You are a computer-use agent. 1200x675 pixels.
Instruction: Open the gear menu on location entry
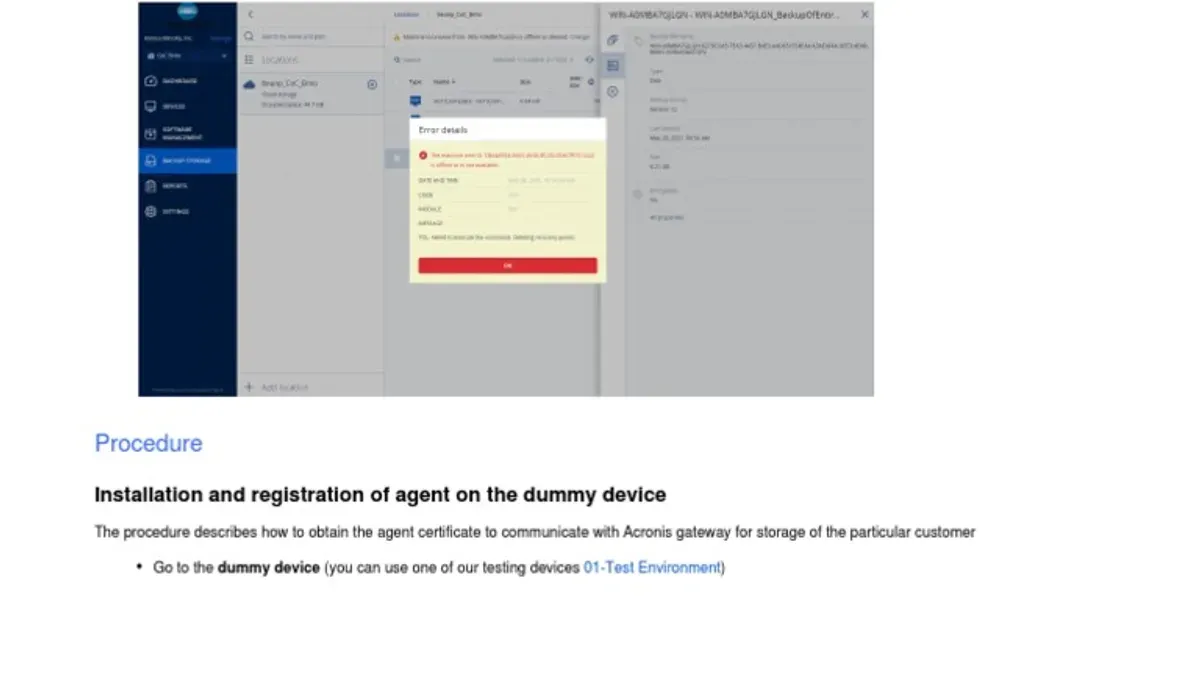(x=372, y=85)
